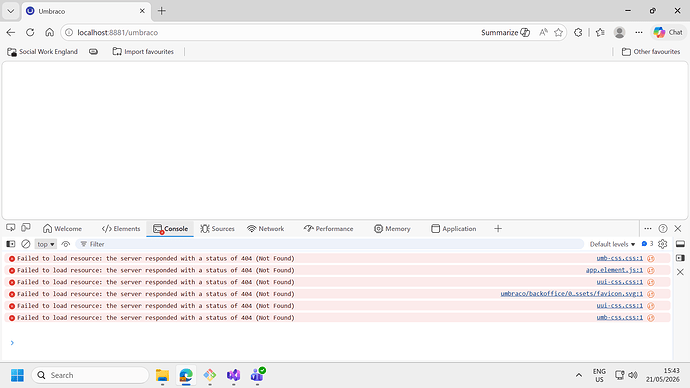
Task: Click the Inspect element picker icon
Action: pos(11,227)
